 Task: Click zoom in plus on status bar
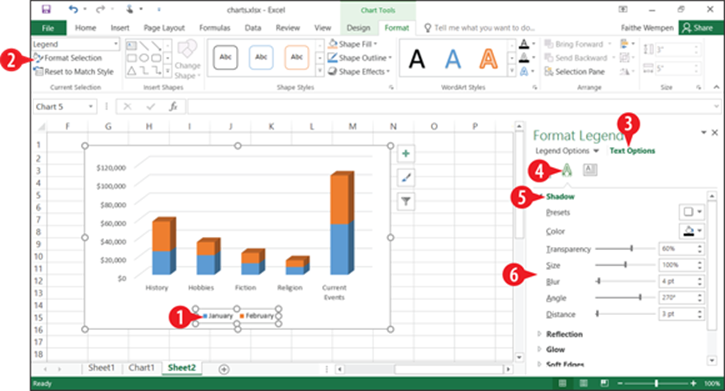[x=693, y=383]
